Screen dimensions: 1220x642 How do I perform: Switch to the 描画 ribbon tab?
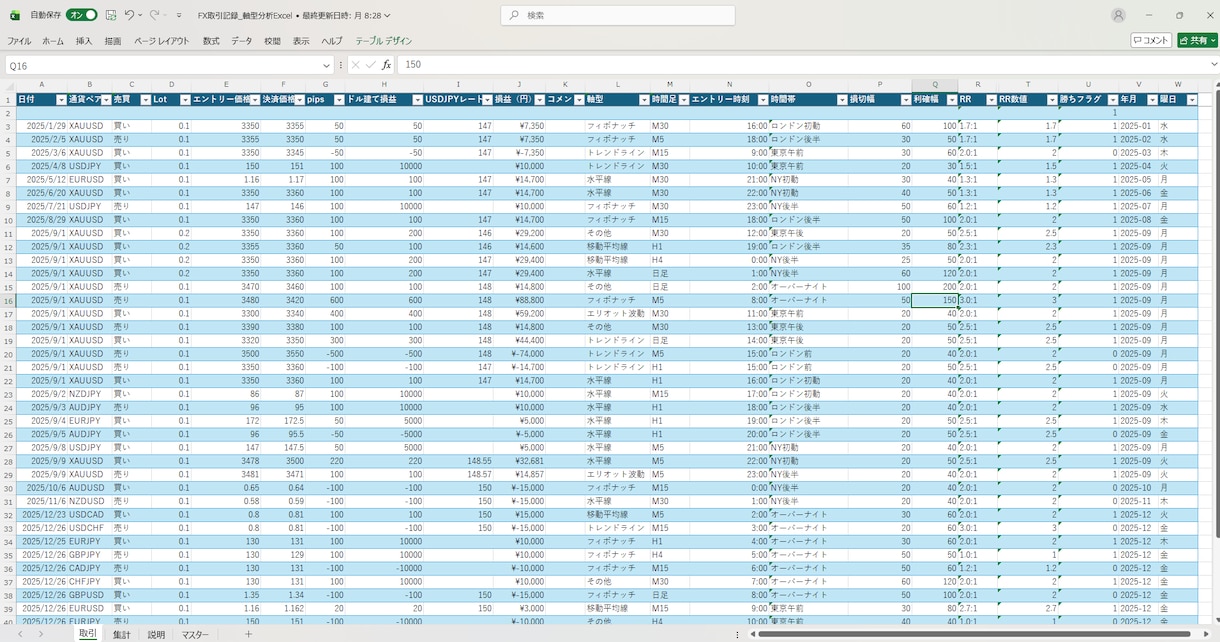click(x=113, y=41)
